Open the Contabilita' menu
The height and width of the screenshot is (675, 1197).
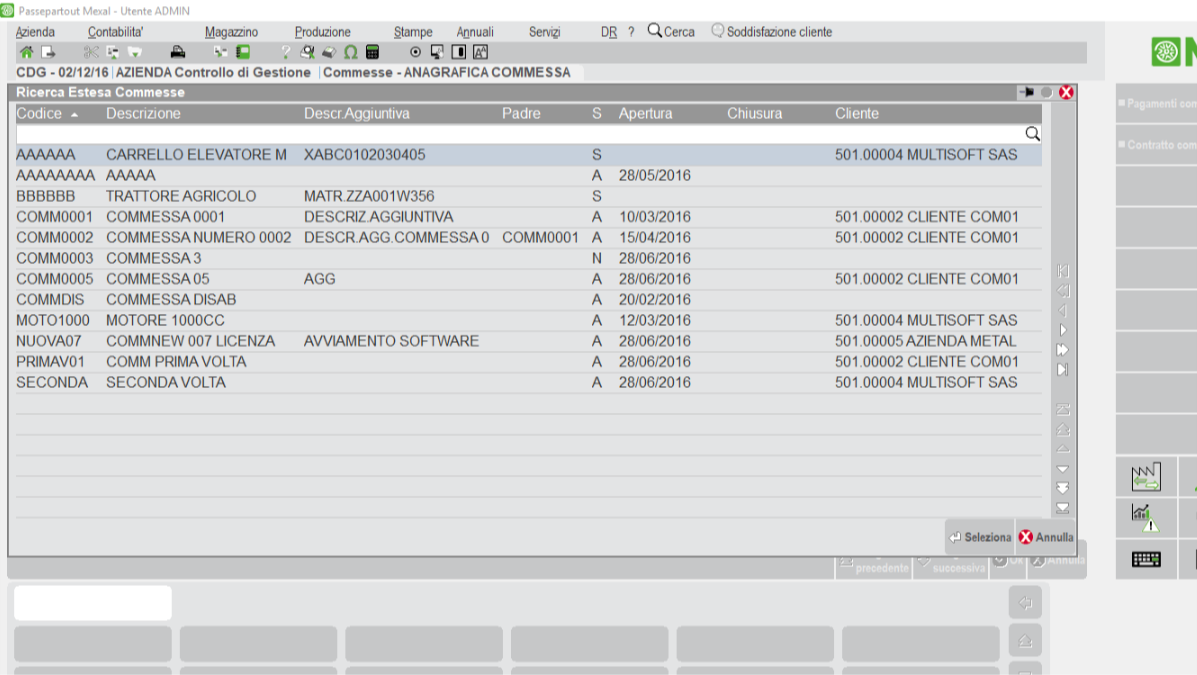[115, 32]
